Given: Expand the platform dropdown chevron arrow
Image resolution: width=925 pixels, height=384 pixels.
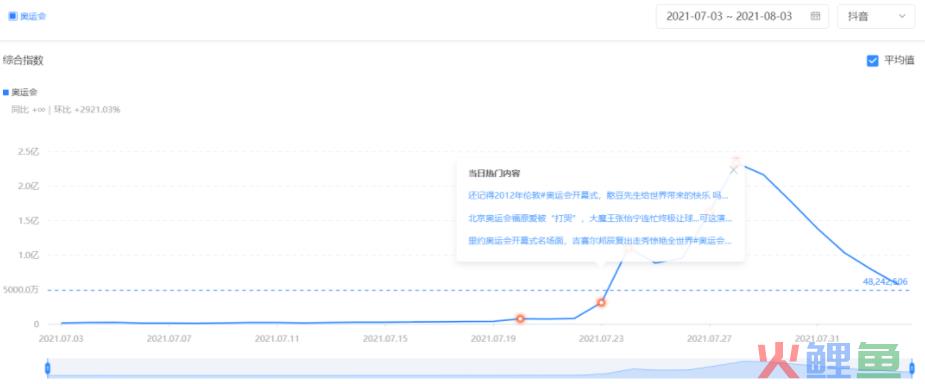Looking at the screenshot, I should (902, 17).
